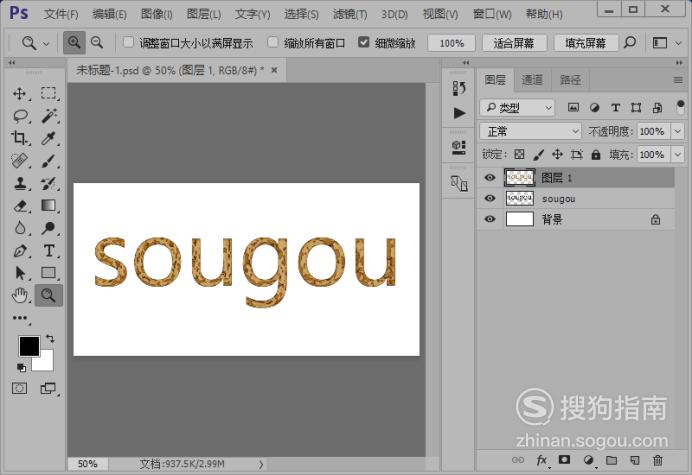This screenshot has height=475, width=692.
Task: Toggle lock transparent pixels
Action: coord(519,154)
